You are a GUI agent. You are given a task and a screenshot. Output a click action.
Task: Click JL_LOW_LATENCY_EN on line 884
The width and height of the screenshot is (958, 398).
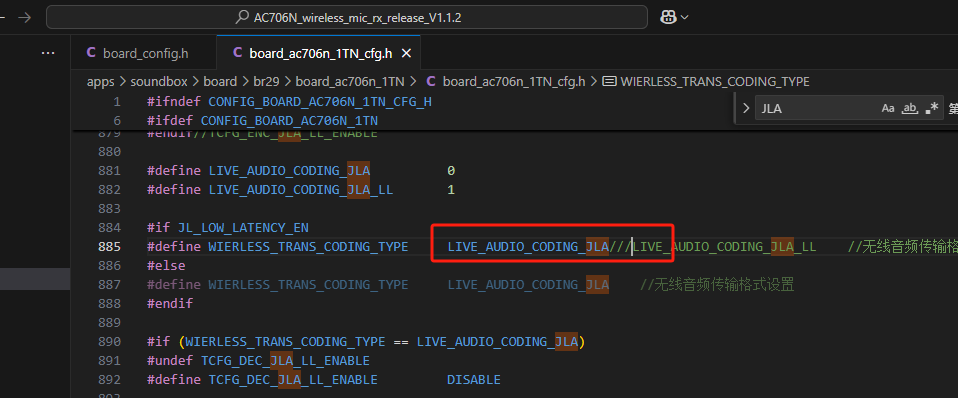243,227
